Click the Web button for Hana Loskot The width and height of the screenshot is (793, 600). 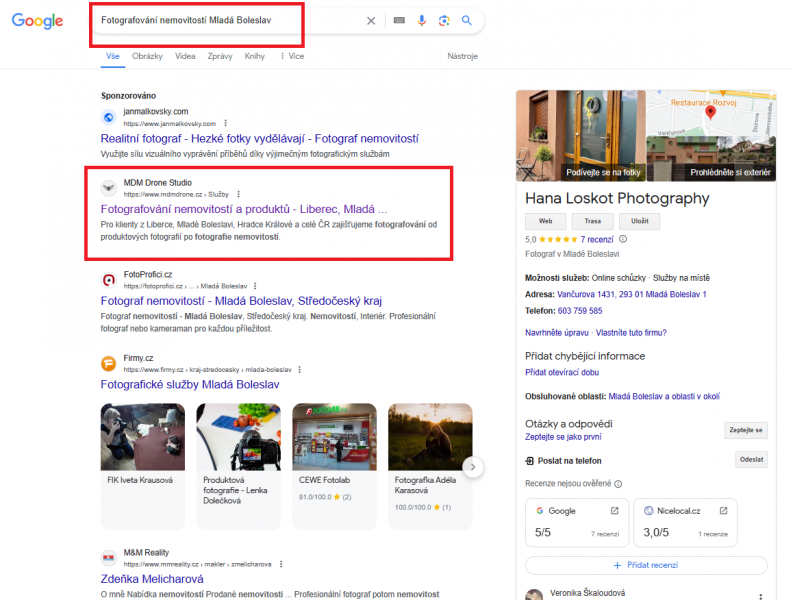(x=546, y=221)
